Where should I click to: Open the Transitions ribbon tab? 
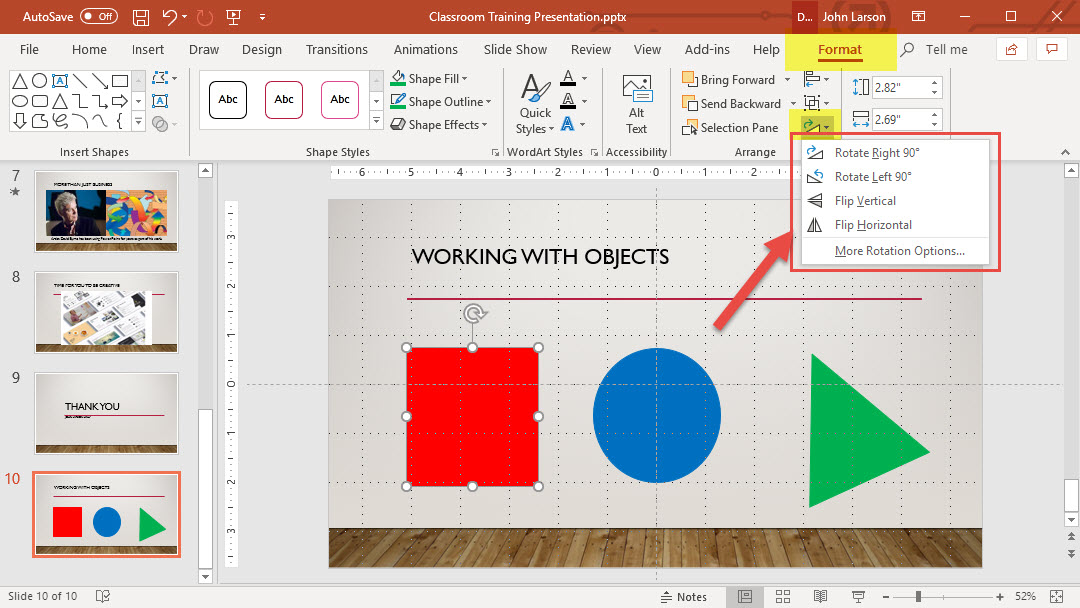337,50
